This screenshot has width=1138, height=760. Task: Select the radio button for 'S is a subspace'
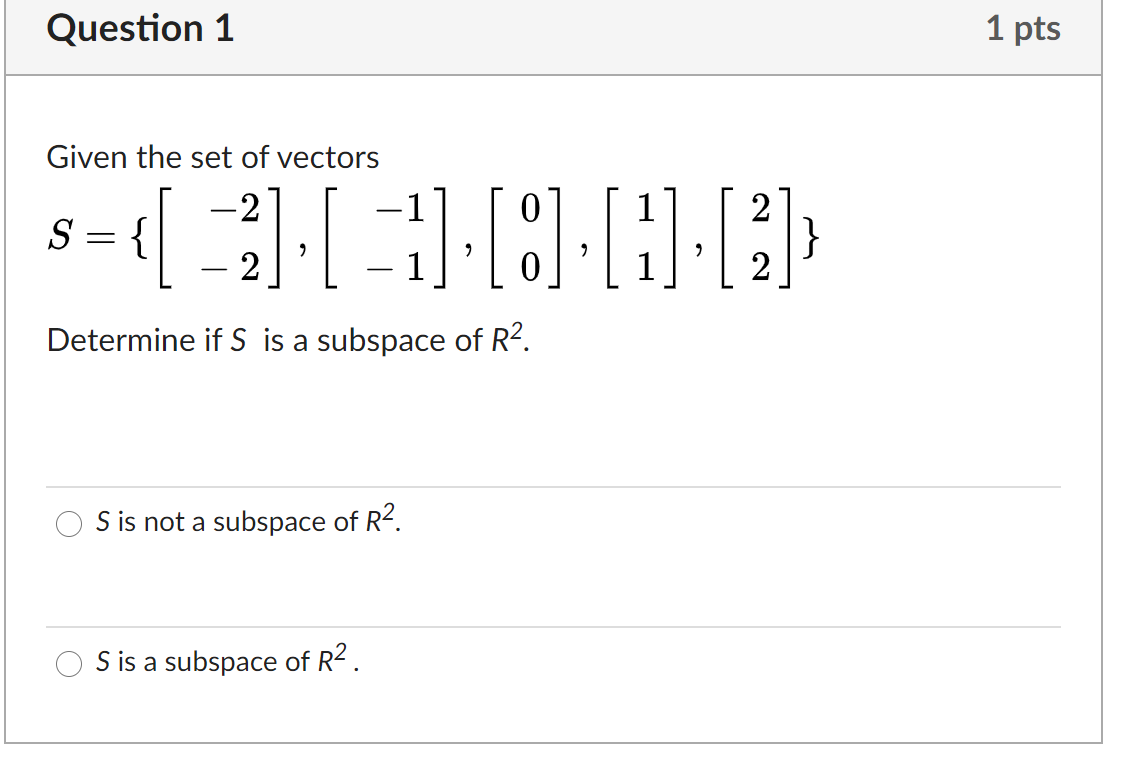(68, 662)
